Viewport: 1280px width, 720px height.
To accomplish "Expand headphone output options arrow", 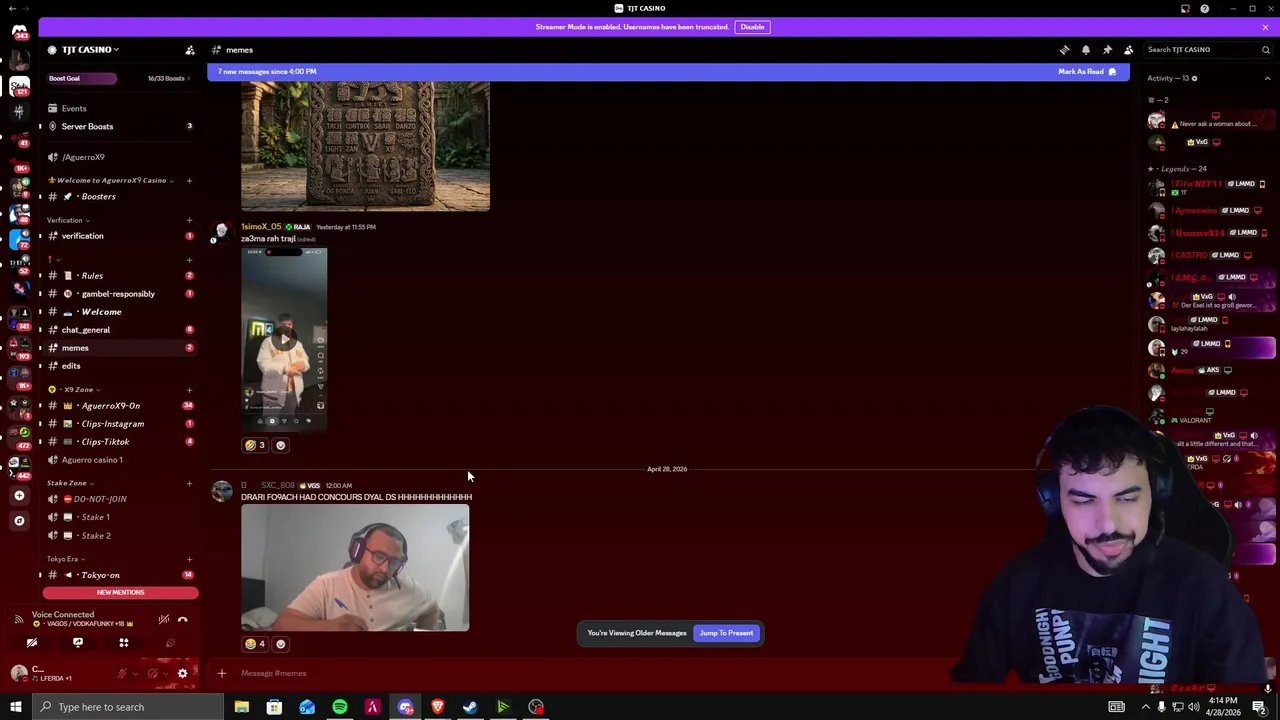I will click(165, 674).
